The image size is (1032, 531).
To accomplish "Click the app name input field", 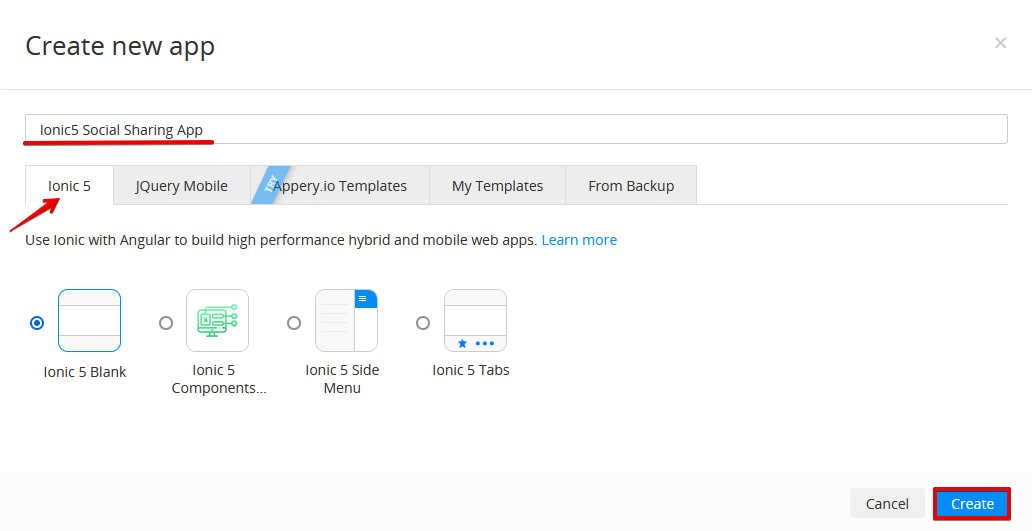I will coord(517,129).
